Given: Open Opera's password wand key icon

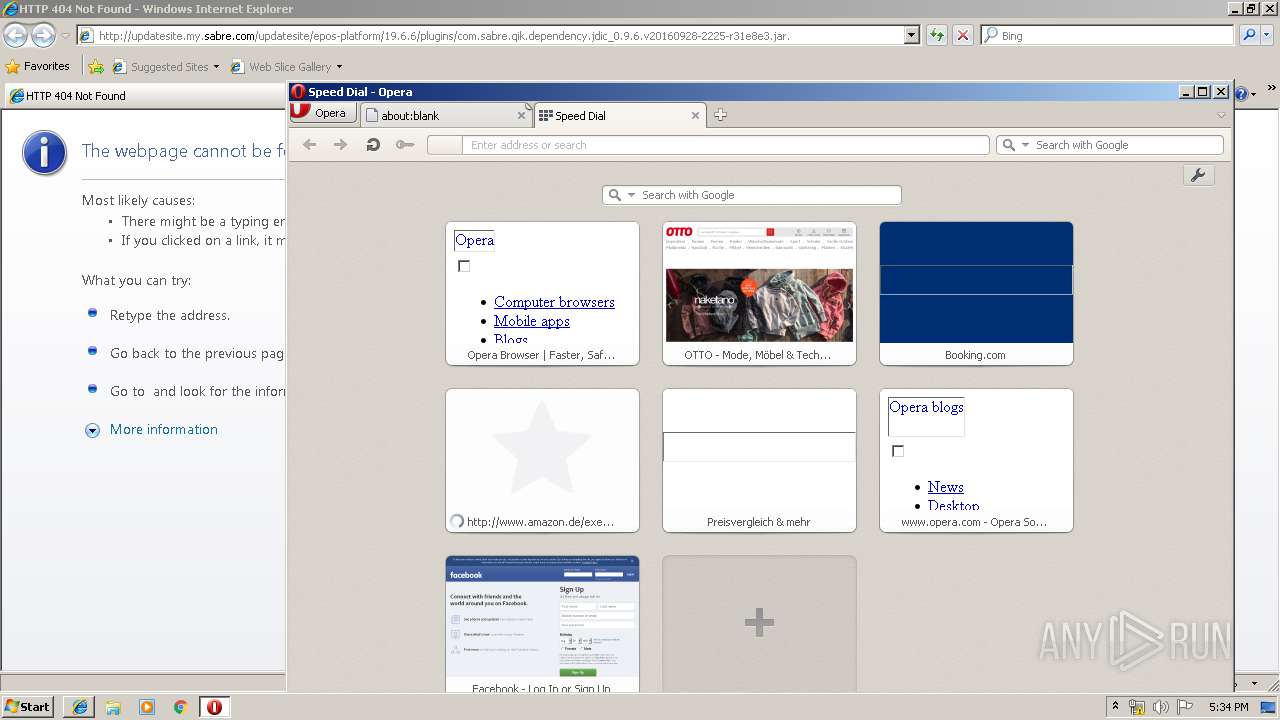Looking at the screenshot, I should (x=404, y=145).
